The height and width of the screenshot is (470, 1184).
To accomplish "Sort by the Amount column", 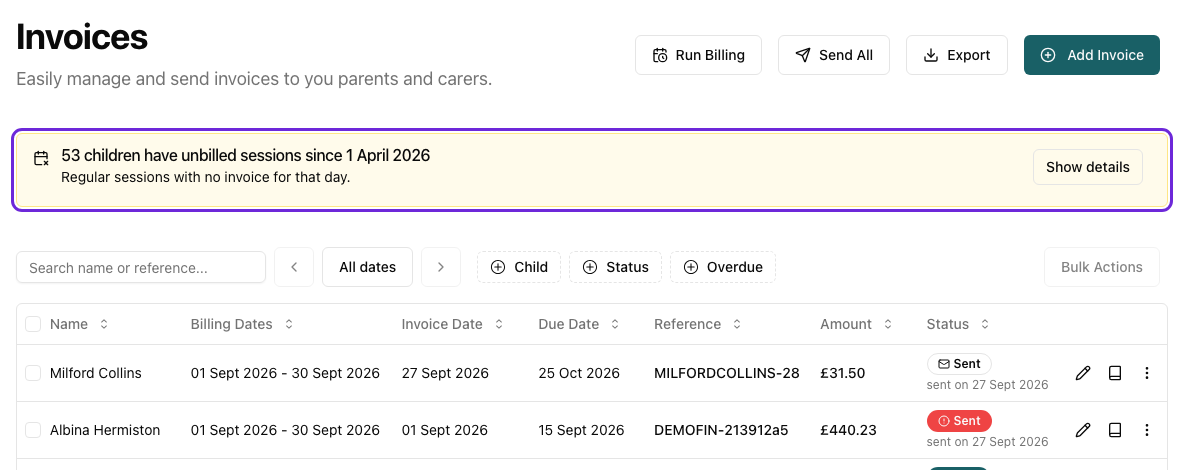I will coord(856,324).
